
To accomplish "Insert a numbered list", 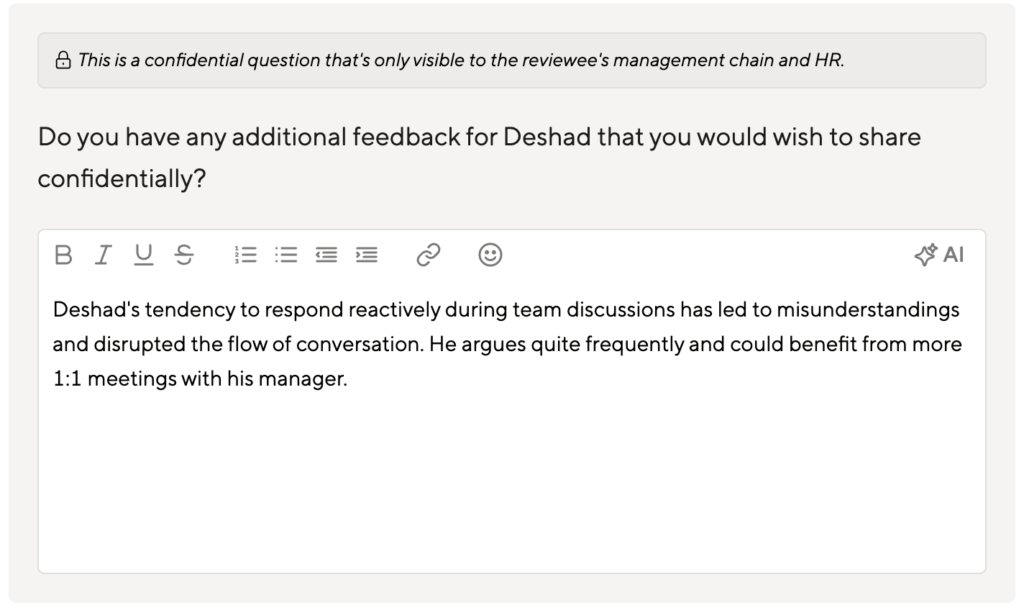I will point(245,255).
